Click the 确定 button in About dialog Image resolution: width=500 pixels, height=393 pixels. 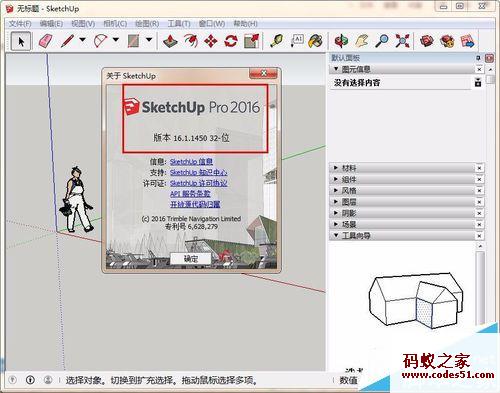click(x=191, y=259)
